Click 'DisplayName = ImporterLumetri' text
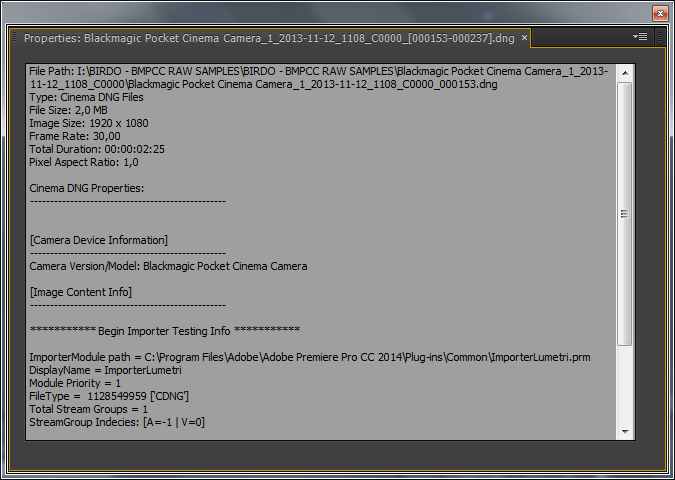 [105, 370]
